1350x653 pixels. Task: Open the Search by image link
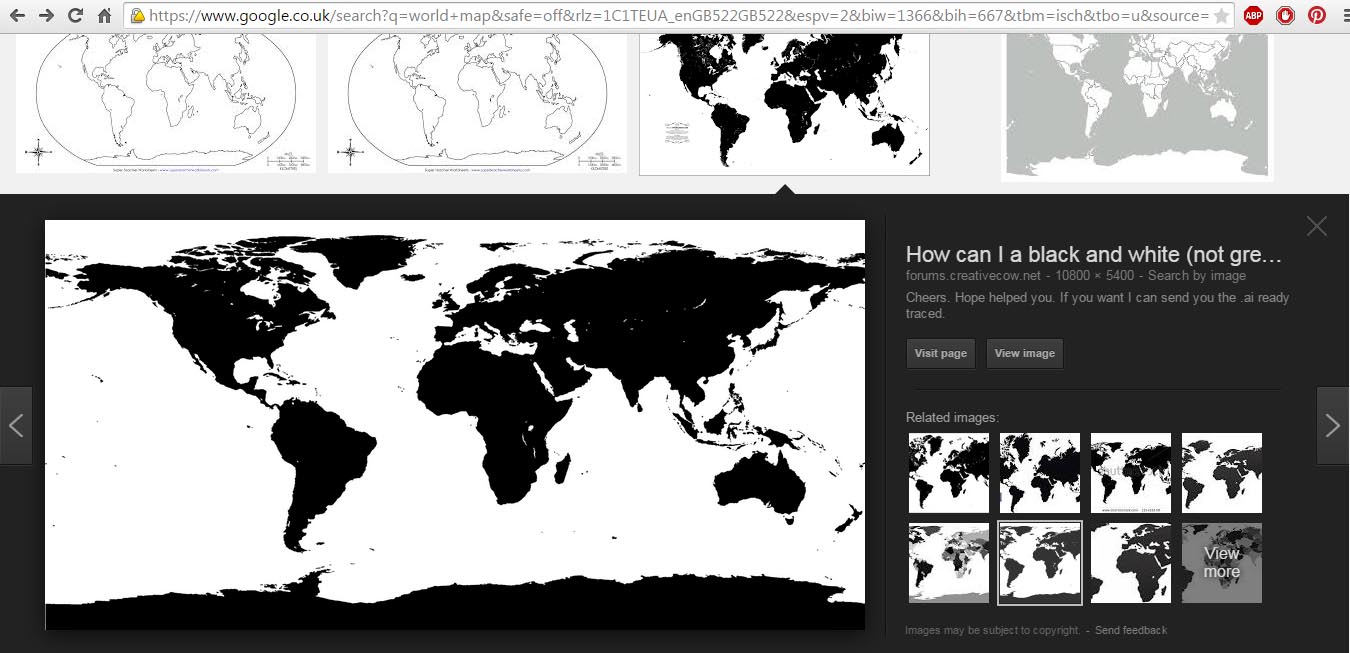click(x=1196, y=276)
